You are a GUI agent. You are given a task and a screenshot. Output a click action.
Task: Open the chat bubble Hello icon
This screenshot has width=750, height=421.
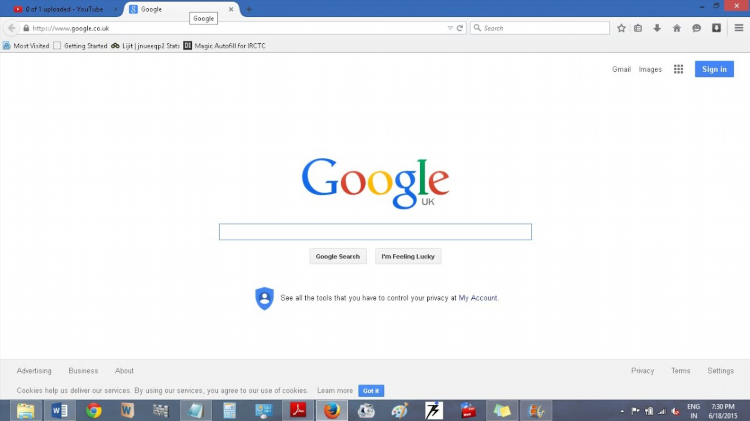696,28
